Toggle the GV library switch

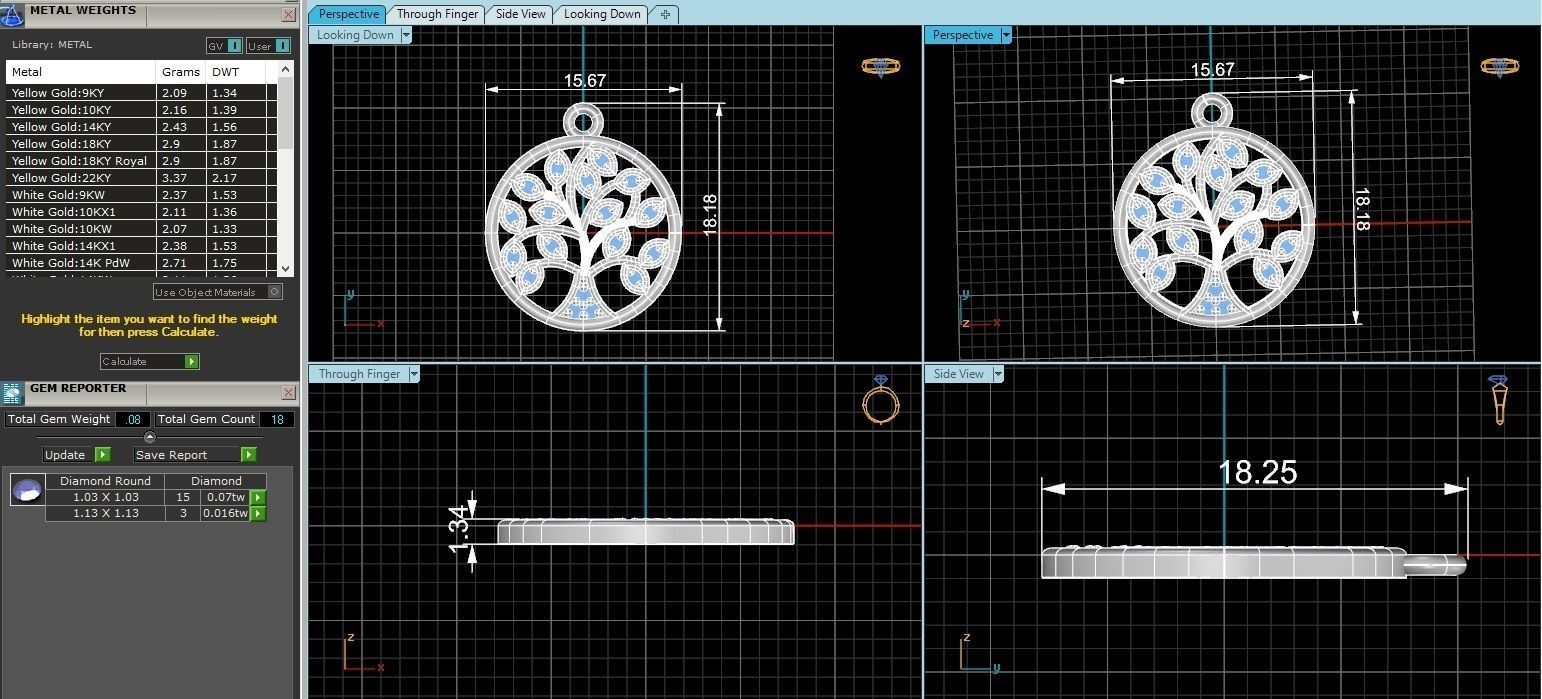tap(224, 46)
